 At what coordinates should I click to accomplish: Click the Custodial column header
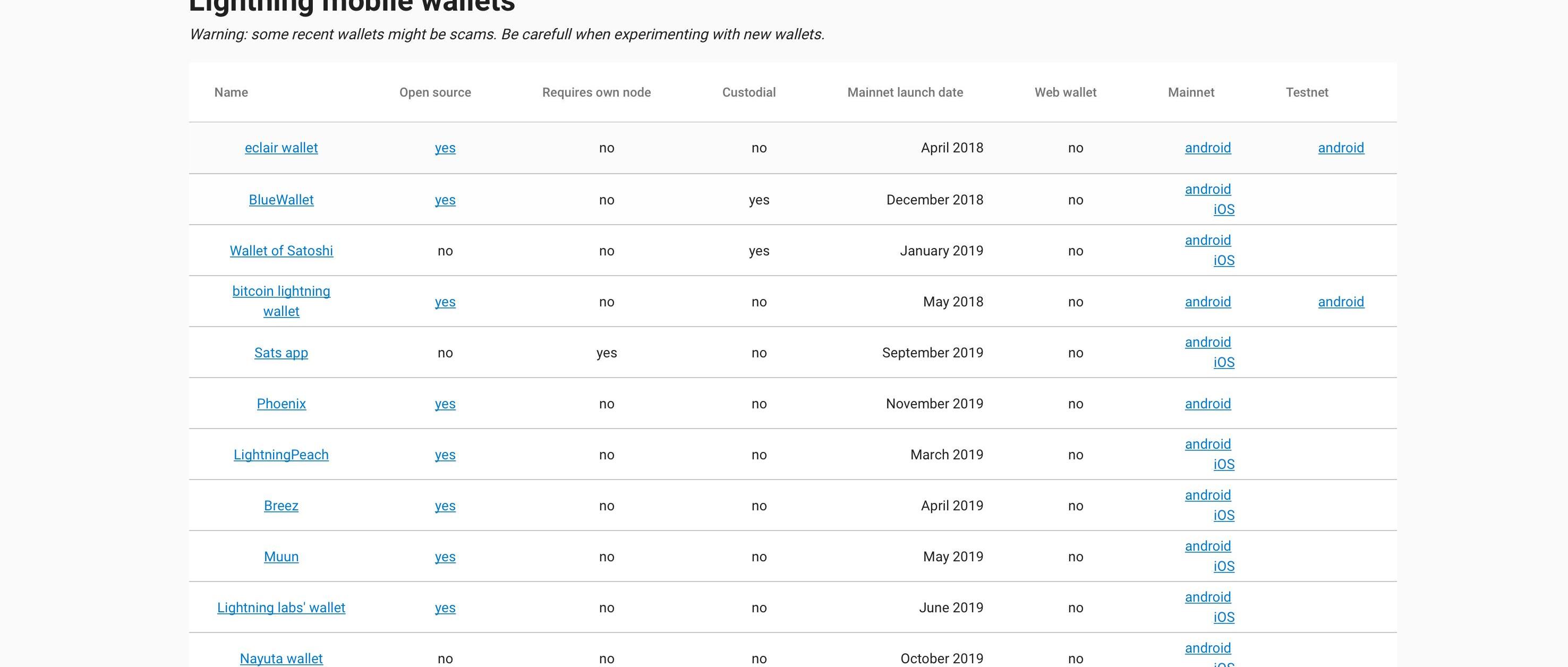click(x=748, y=92)
